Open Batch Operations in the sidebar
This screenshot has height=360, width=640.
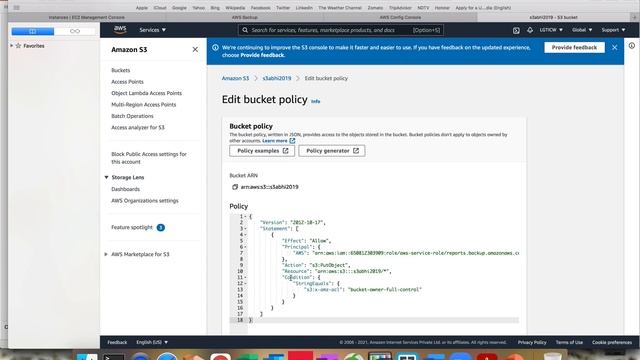pos(132,116)
